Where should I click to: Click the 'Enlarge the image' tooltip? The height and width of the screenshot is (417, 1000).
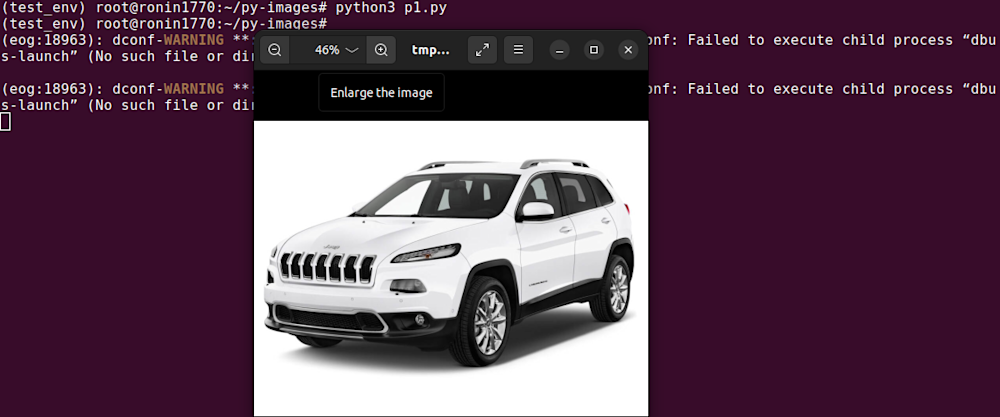tap(381, 92)
